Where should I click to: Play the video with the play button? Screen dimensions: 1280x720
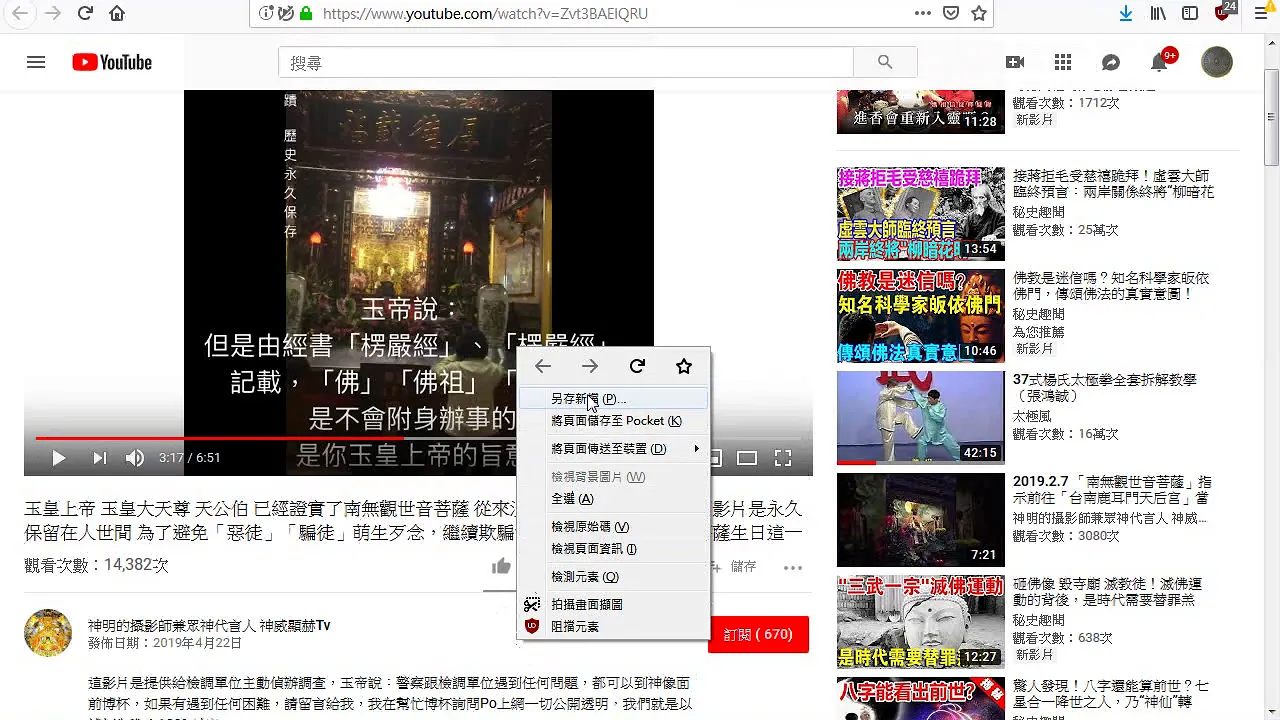click(59, 458)
